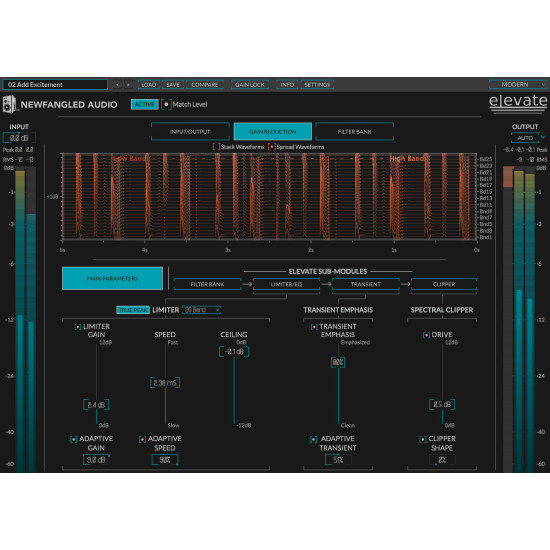550x550 pixels.
Task: Toggle the Adaptive Gain enable box
Action: (73, 439)
